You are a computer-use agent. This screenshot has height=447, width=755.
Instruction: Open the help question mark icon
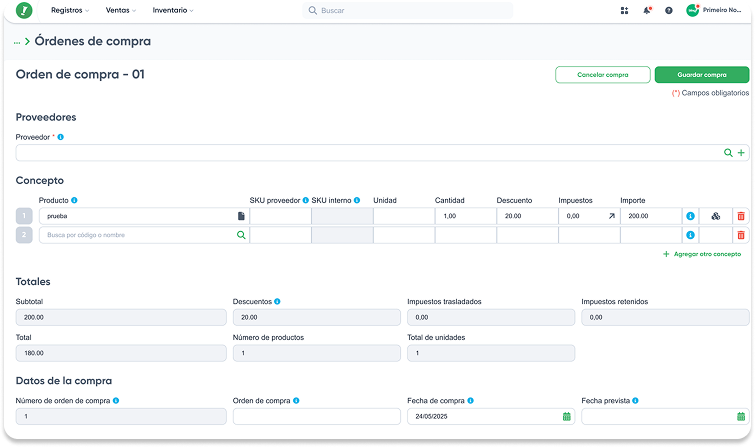click(x=669, y=10)
